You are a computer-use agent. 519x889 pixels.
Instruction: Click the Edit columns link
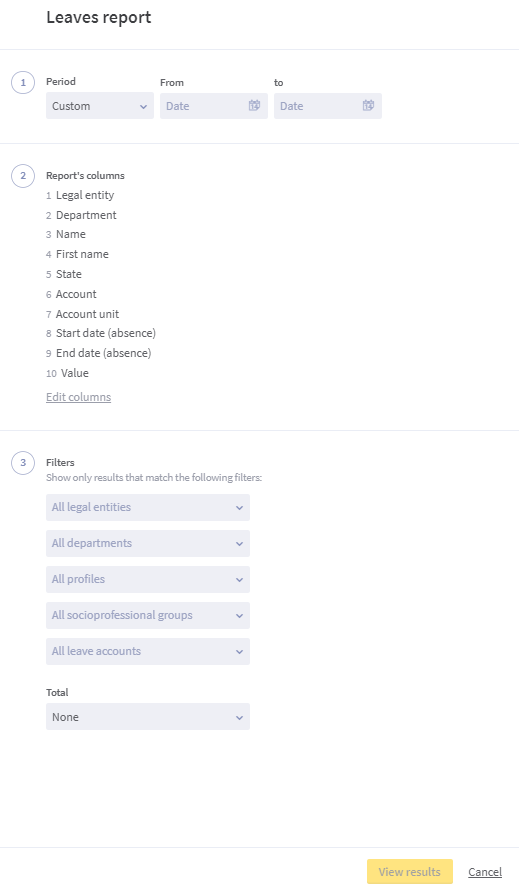pos(78,397)
